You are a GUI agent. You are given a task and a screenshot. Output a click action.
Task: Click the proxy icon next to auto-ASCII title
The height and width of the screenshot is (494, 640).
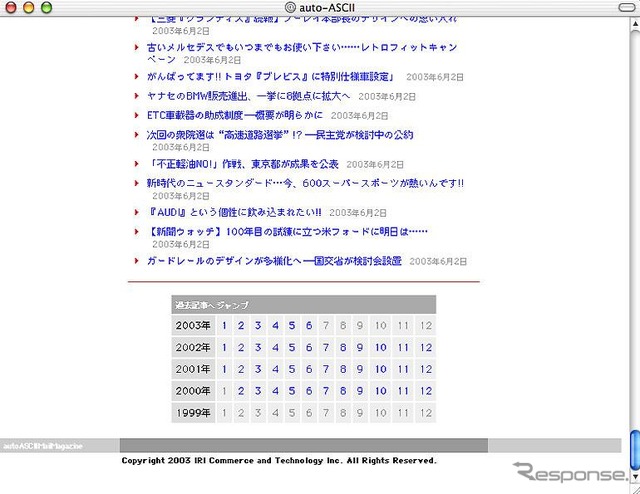[x=290, y=7]
